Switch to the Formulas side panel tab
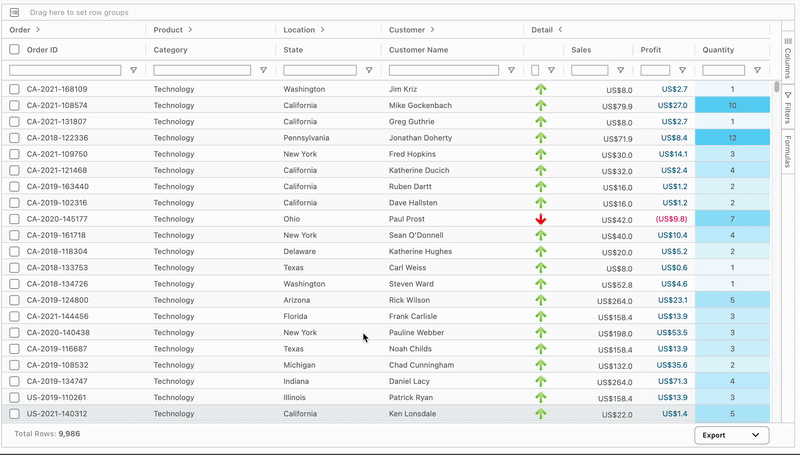800x455 pixels. (788, 152)
